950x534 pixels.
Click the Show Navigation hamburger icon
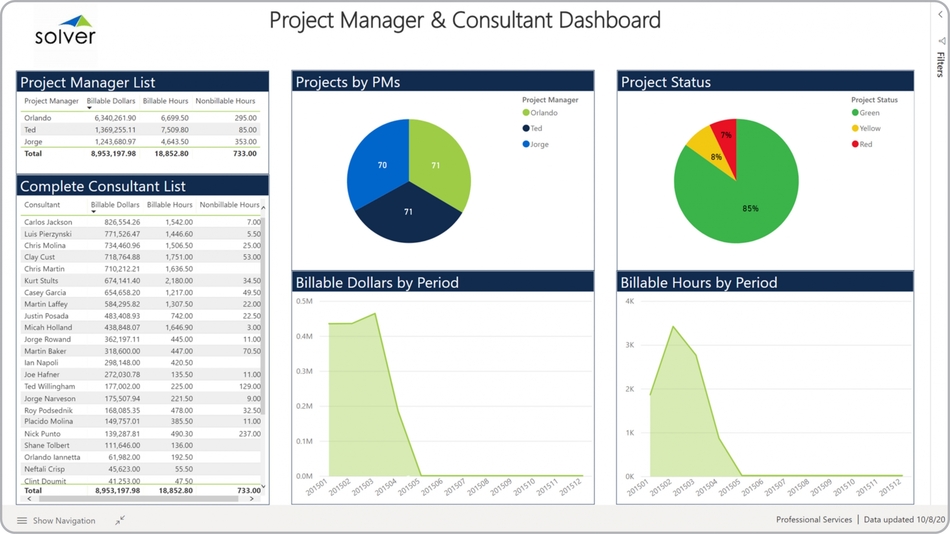[x=22, y=521]
